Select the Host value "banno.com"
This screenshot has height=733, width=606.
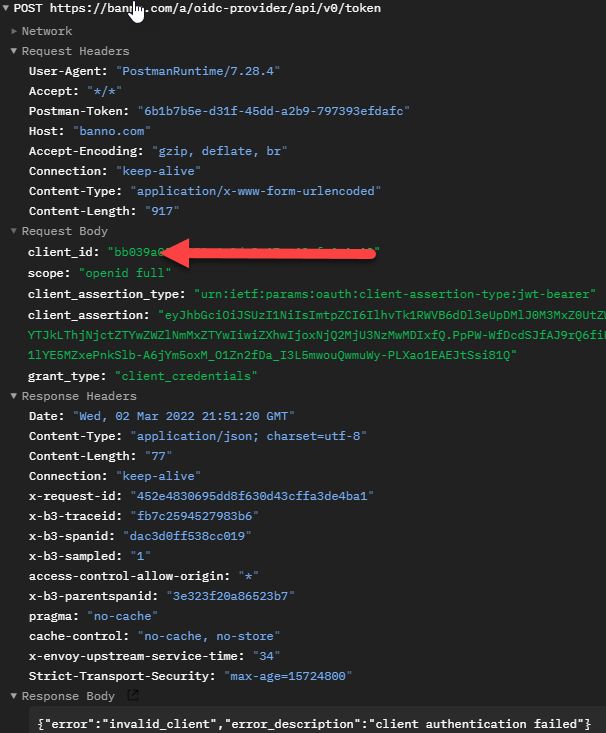coord(112,131)
